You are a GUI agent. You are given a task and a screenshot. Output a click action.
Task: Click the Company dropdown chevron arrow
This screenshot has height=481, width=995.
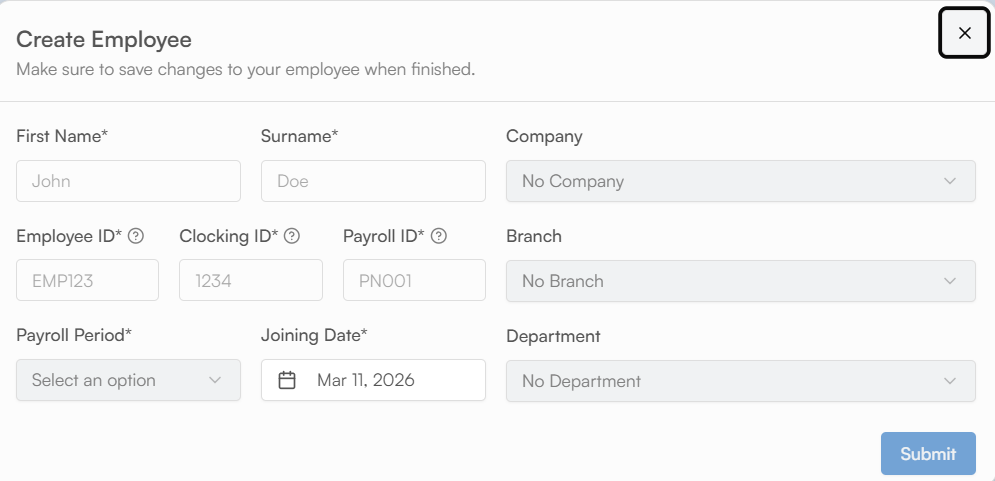[x=949, y=181]
